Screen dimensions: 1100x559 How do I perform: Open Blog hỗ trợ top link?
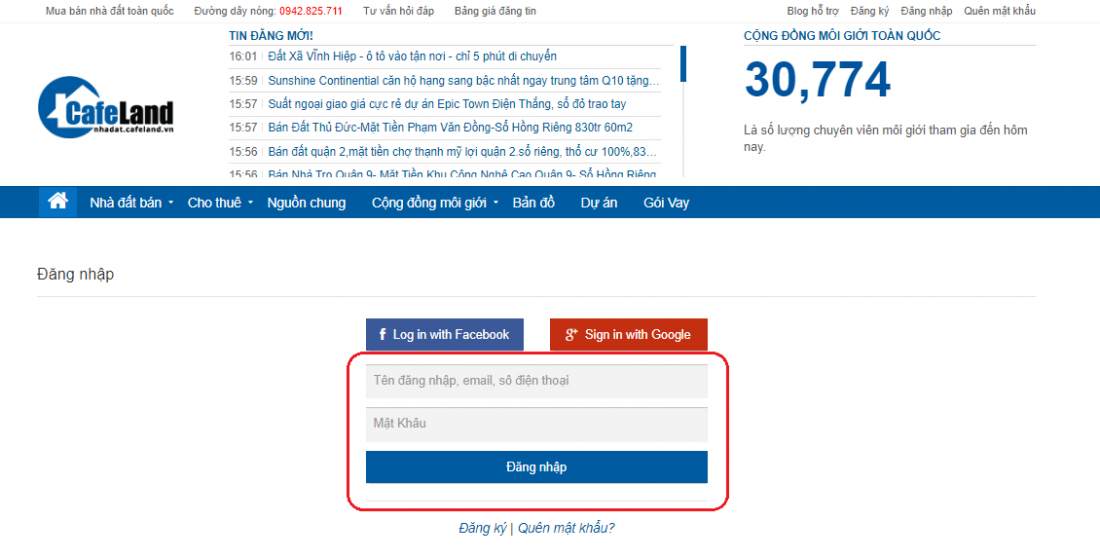coord(812,11)
